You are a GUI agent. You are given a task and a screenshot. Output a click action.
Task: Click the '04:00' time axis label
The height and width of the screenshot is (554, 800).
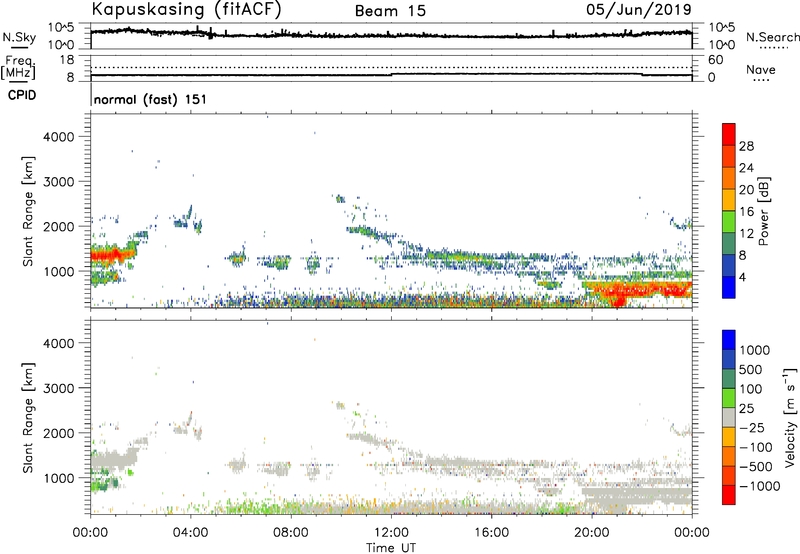(x=190, y=533)
